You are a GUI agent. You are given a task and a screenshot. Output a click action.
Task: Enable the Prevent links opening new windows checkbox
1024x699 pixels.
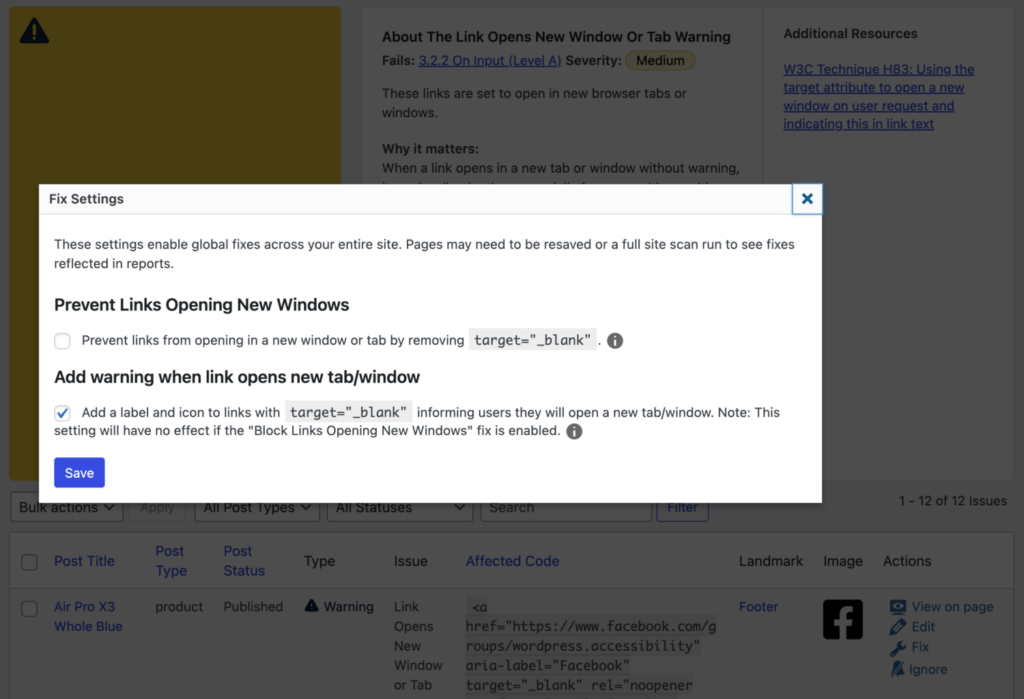tap(62, 340)
